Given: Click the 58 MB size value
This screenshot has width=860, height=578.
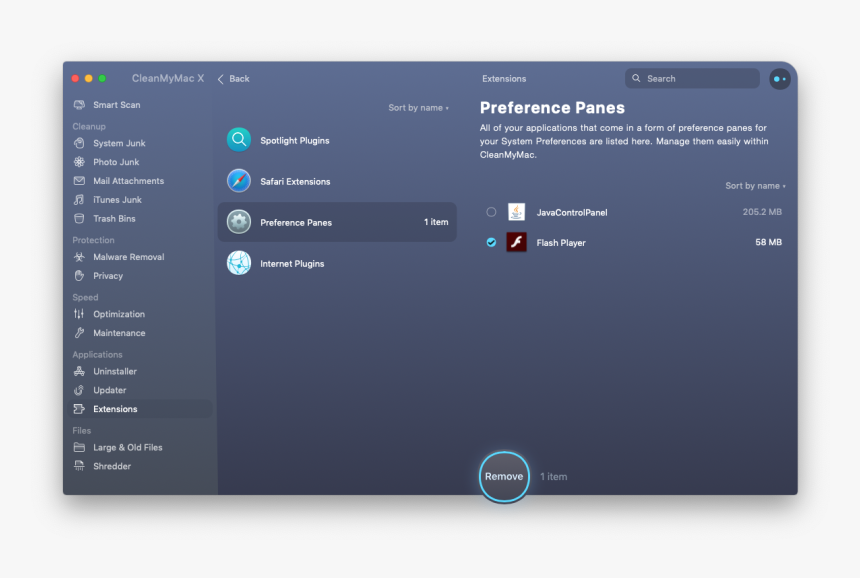Looking at the screenshot, I should pyautogui.click(x=768, y=242).
